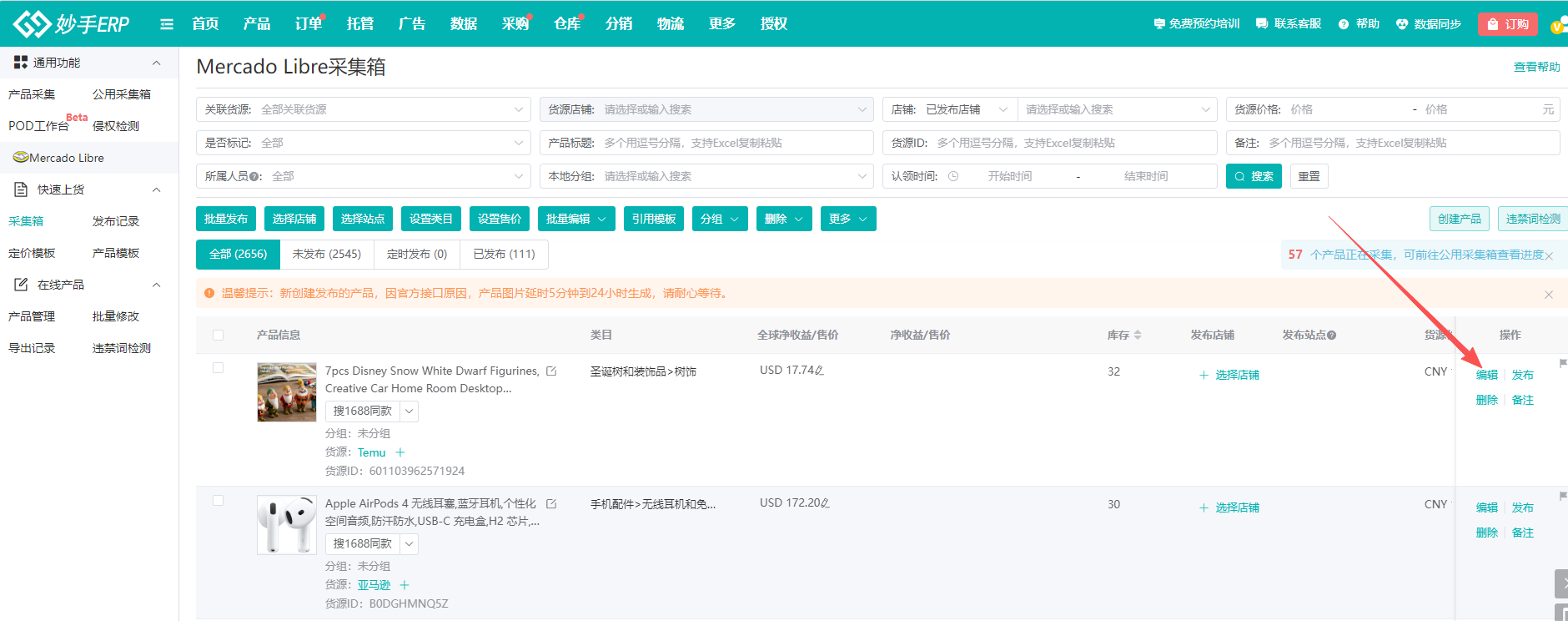Click the 产品标题 input field
This screenshot has width=1568, height=621.
(734, 143)
